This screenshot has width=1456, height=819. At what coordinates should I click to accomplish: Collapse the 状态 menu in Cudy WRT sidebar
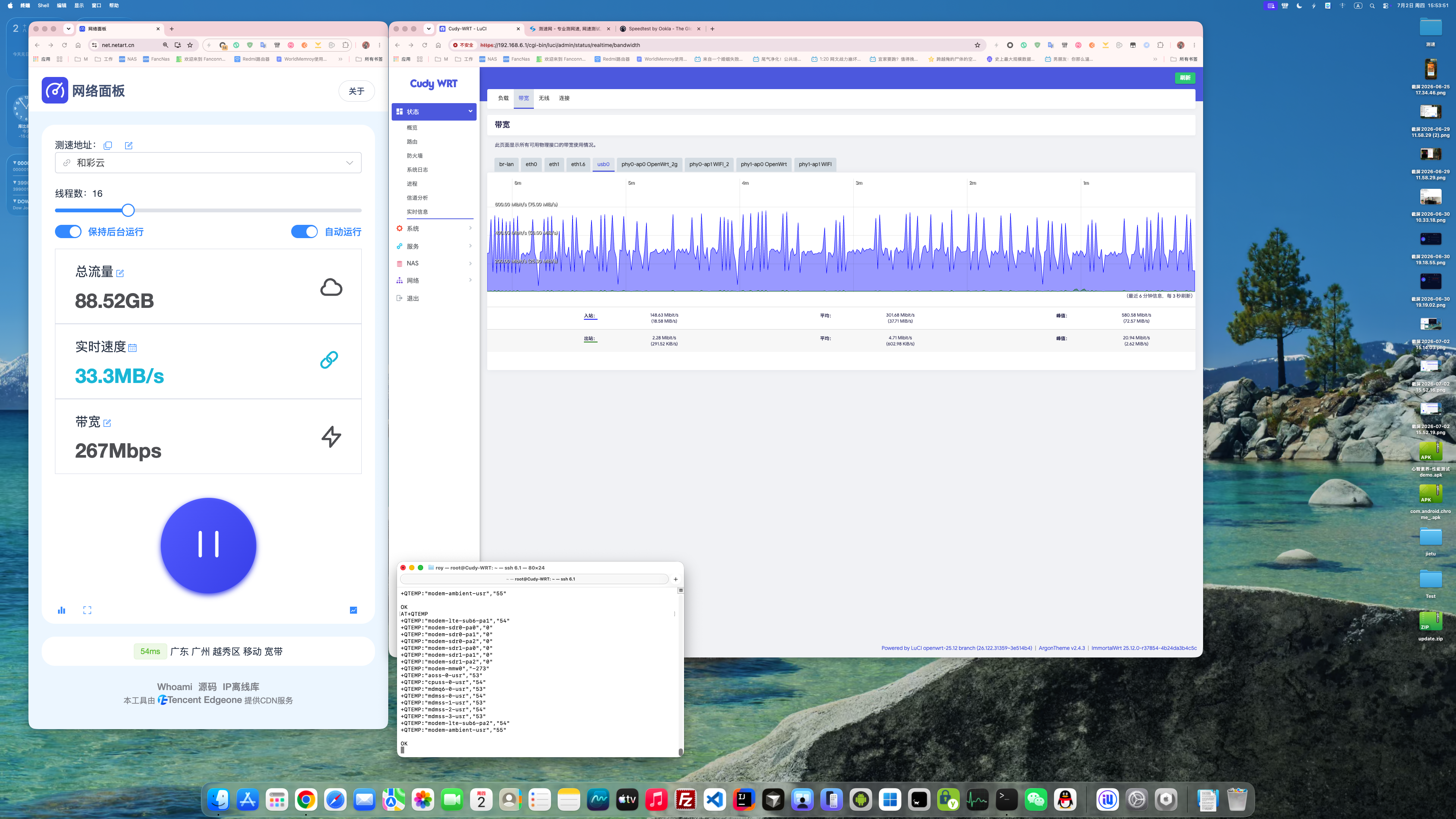434,111
